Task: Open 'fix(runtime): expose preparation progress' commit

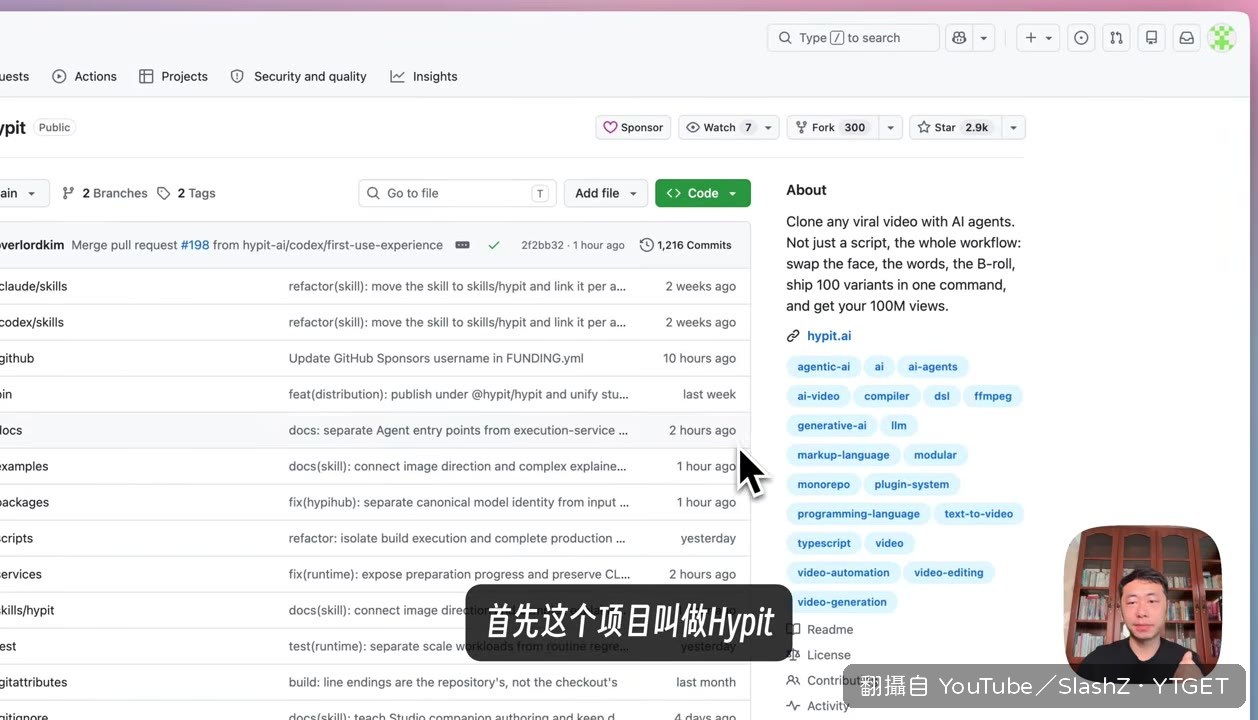Action: (x=460, y=574)
